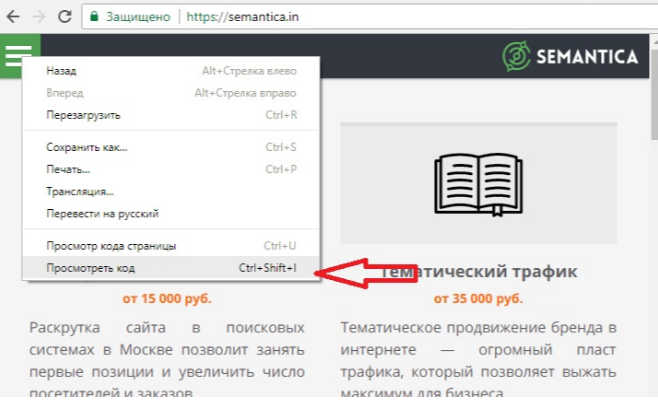658x400 pixels.
Task: Click 'Трансляция...' in the context menu
Action: (80, 191)
